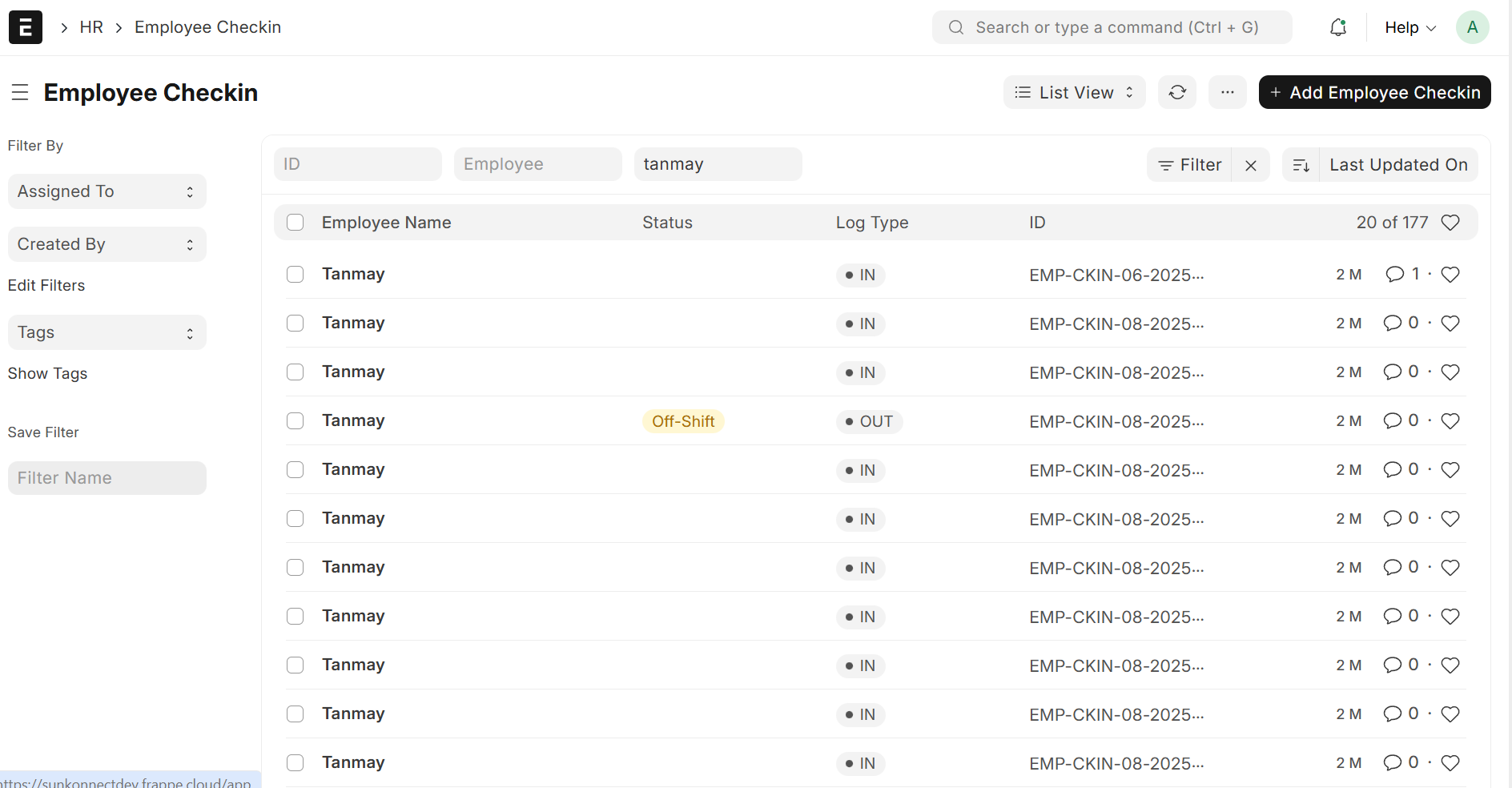Screen dimensions: 1512x788
Task: Open the app home logo
Action: [26, 27]
